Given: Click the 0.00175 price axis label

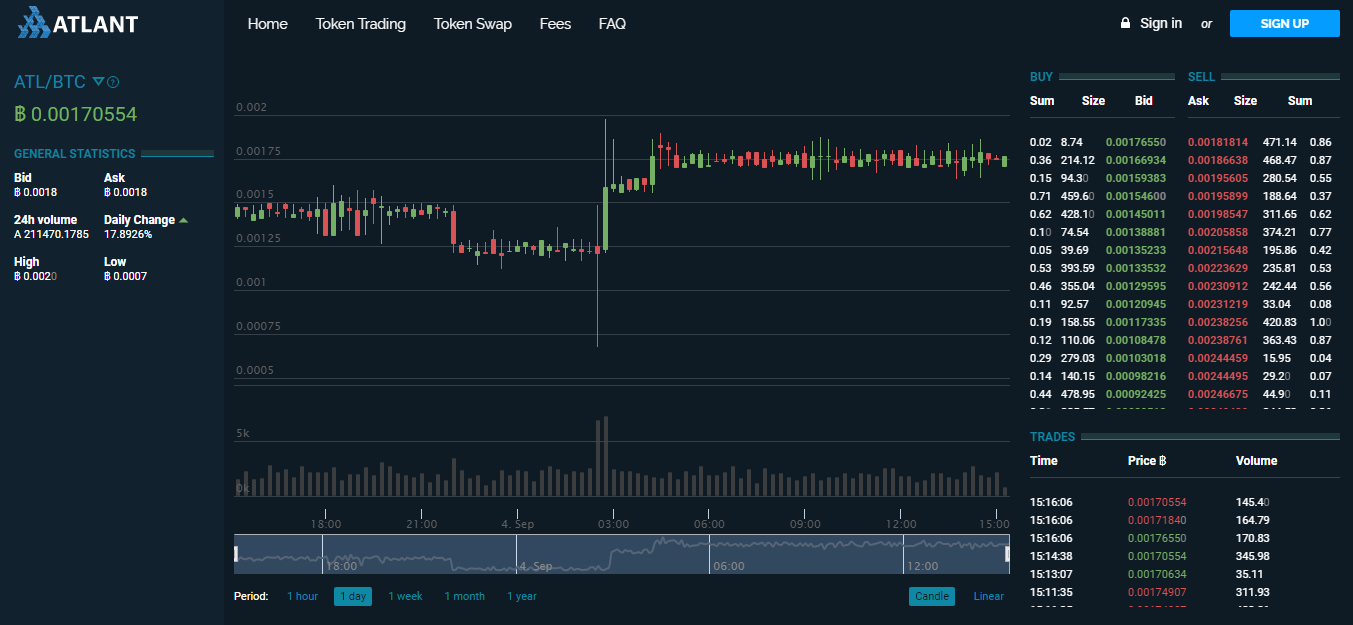Looking at the screenshot, I should (x=258, y=151).
